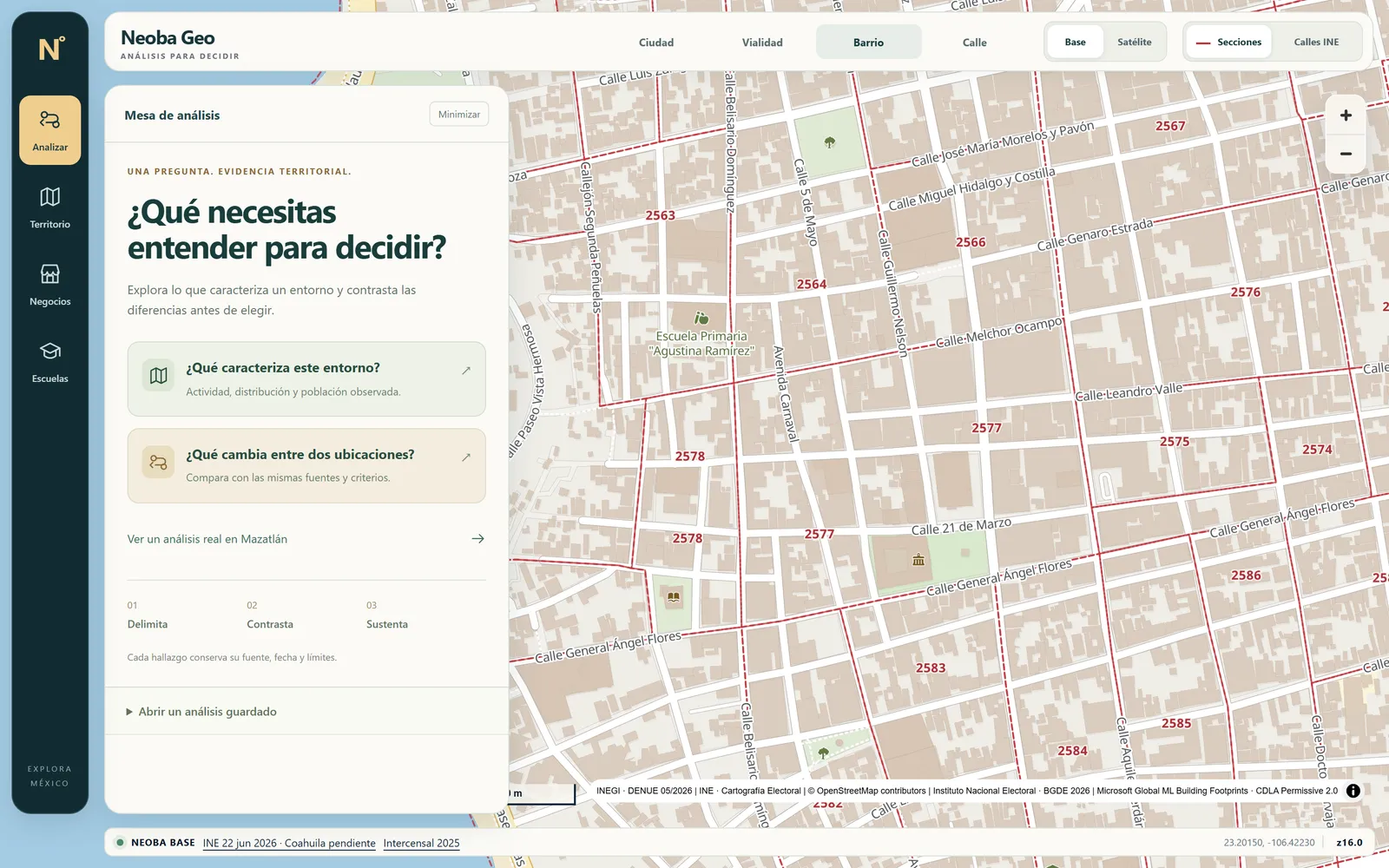Viewport: 1389px width, 868px height.
Task: Open the Negocios sidebar section
Action: pos(50,285)
